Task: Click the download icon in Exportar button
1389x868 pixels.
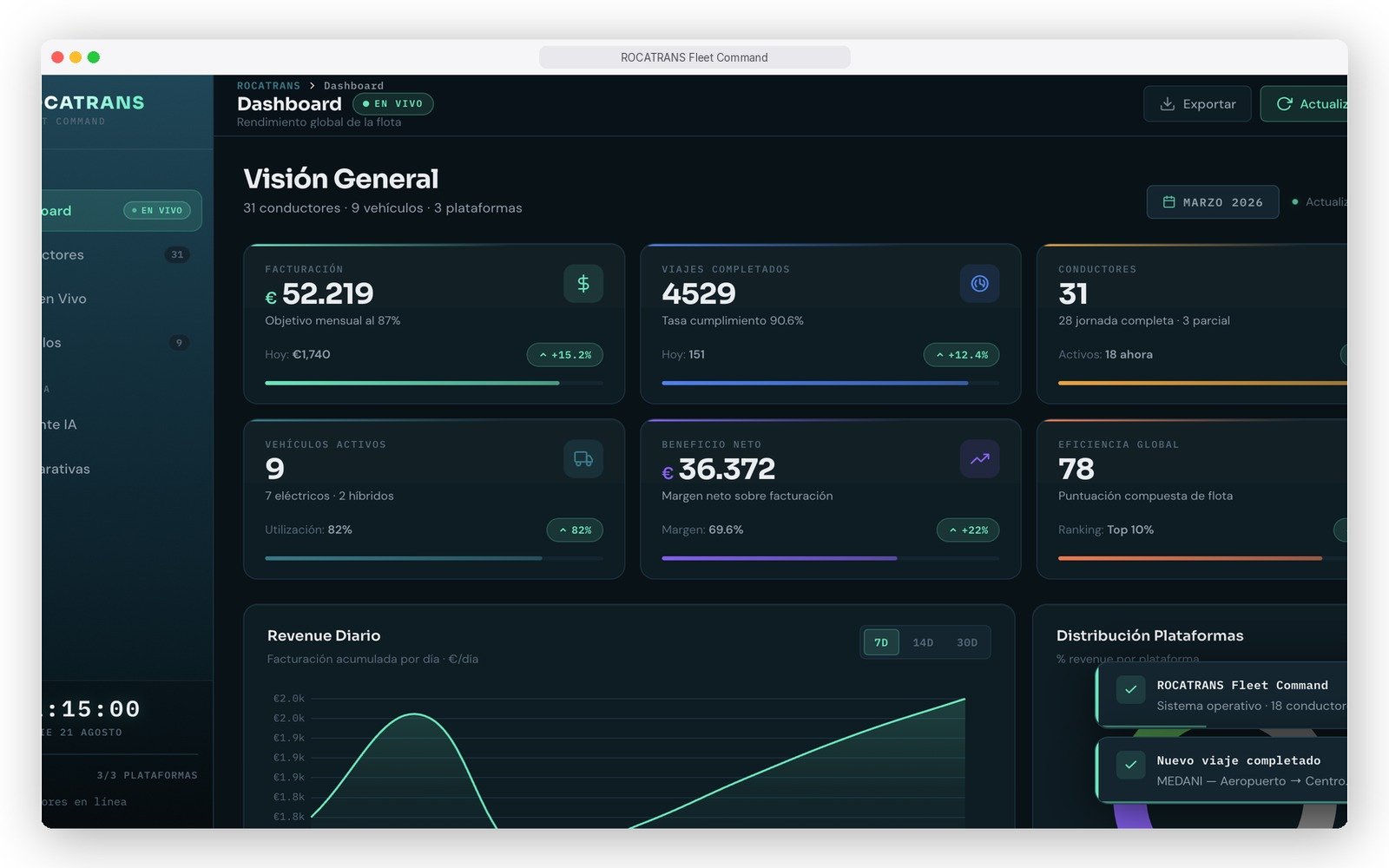Action: coord(1168,104)
